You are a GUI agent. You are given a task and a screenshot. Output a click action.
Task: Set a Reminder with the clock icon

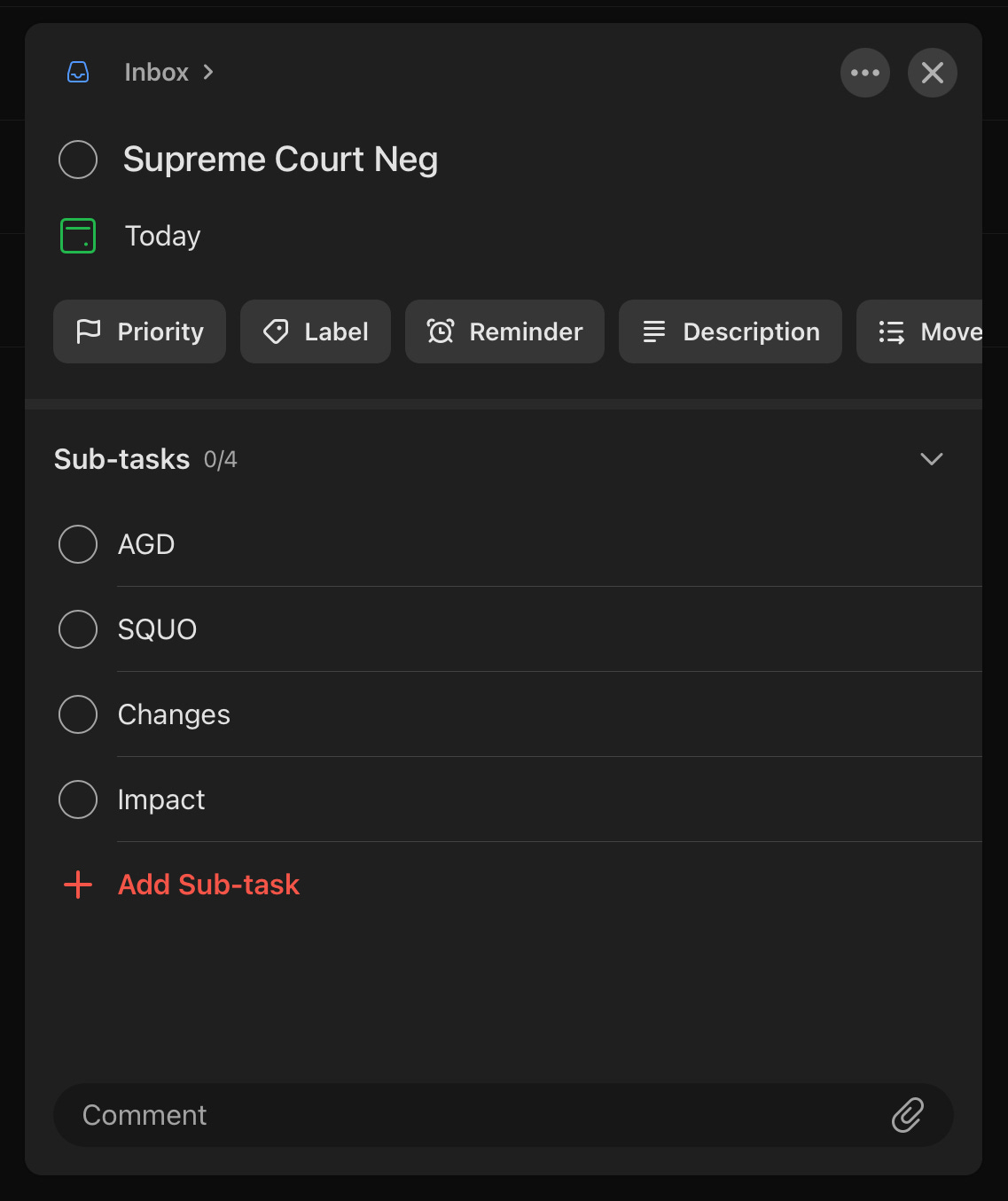(x=504, y=331)
